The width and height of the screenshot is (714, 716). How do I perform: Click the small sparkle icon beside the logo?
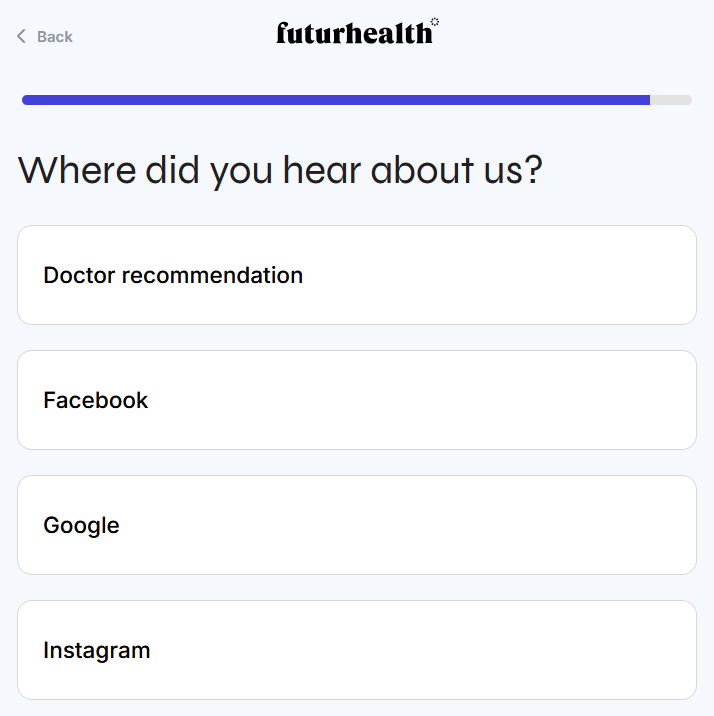[x=435, y=21]
